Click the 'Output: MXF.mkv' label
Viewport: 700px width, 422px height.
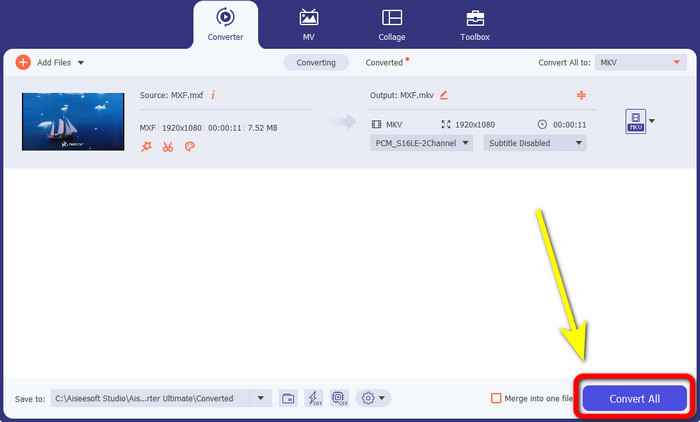pos(402,95)
